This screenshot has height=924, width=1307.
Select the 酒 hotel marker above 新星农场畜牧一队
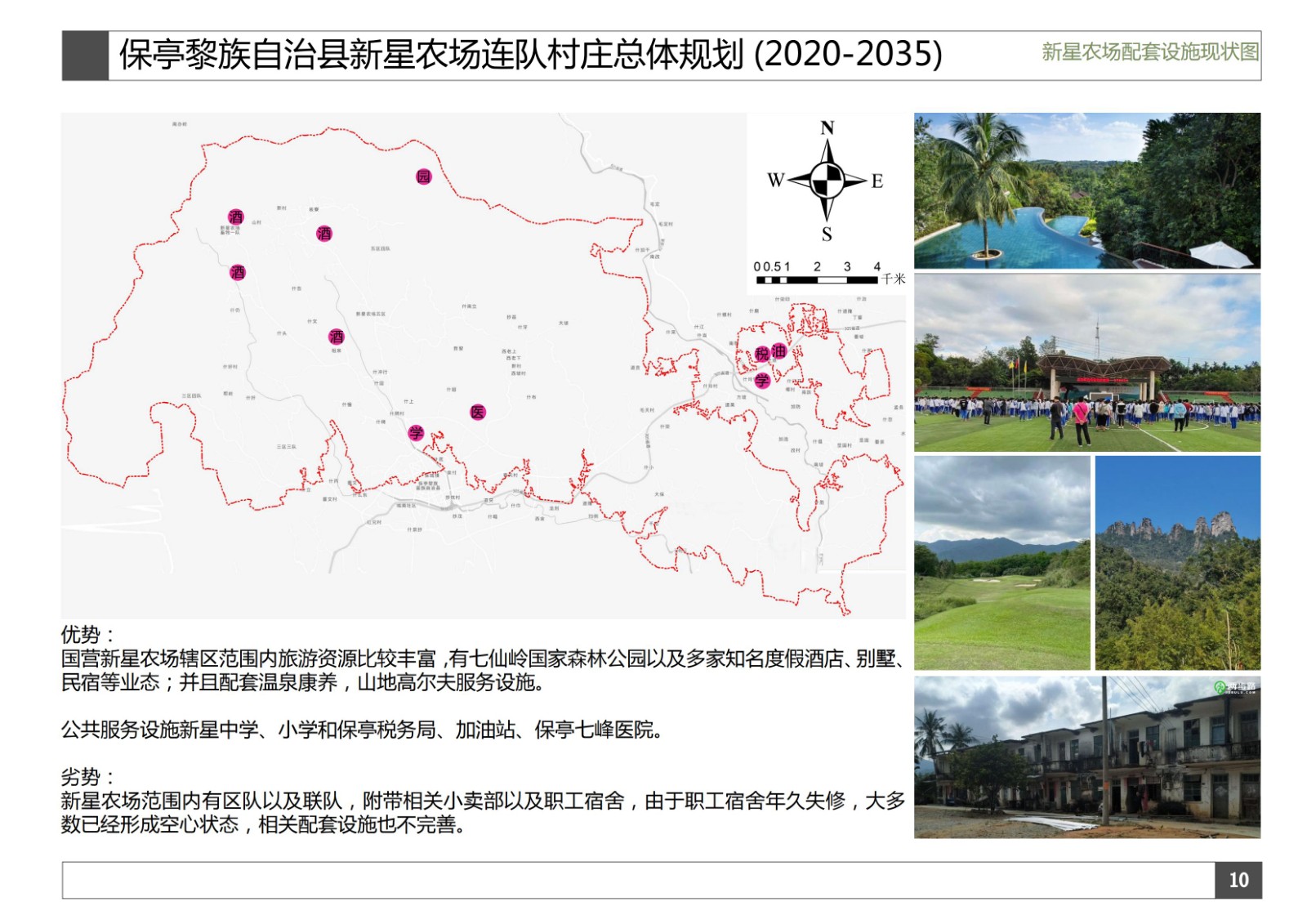pos(236,216)
